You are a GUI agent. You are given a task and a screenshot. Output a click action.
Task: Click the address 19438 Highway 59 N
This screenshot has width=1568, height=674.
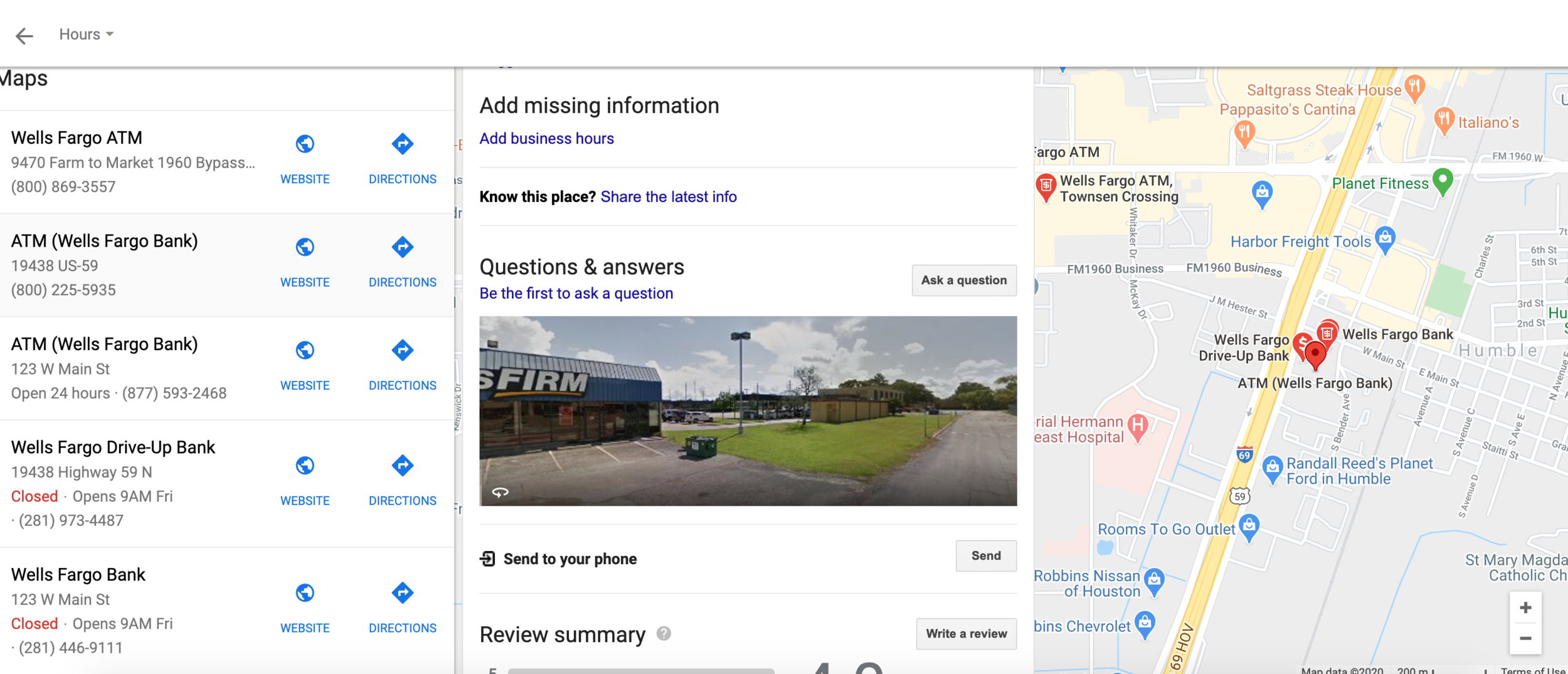(x=82, y=472)
